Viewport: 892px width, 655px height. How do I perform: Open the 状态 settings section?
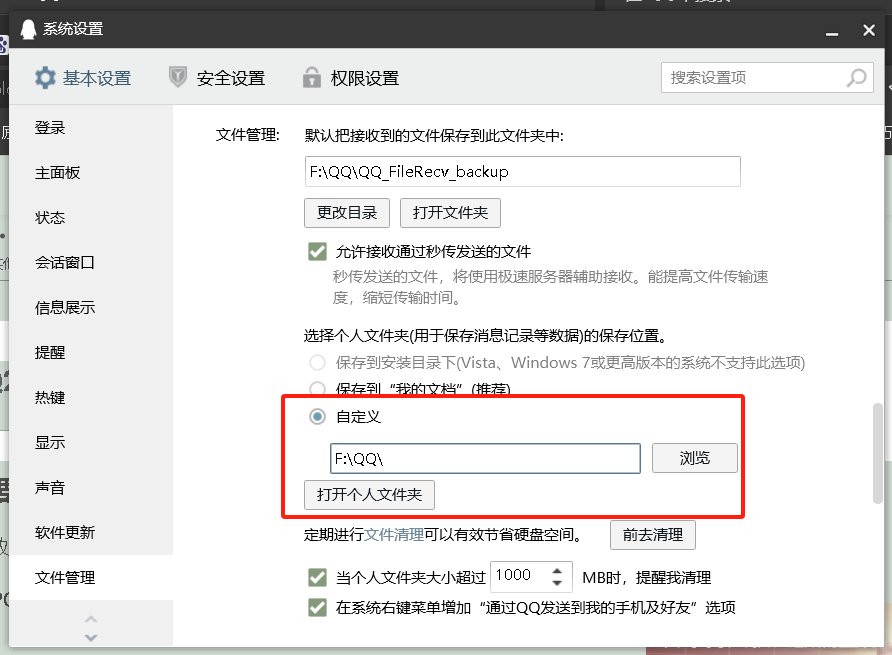91,217
